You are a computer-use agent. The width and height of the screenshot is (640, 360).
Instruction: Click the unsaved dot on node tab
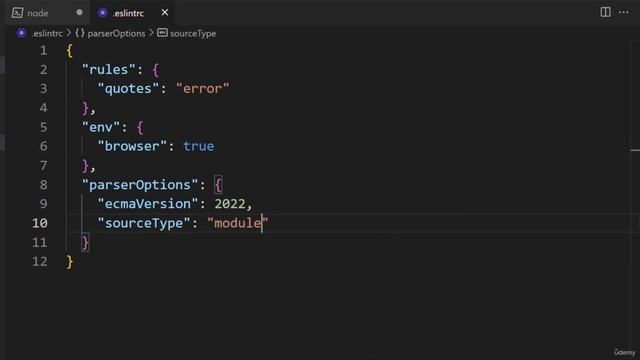click(79, 13)
